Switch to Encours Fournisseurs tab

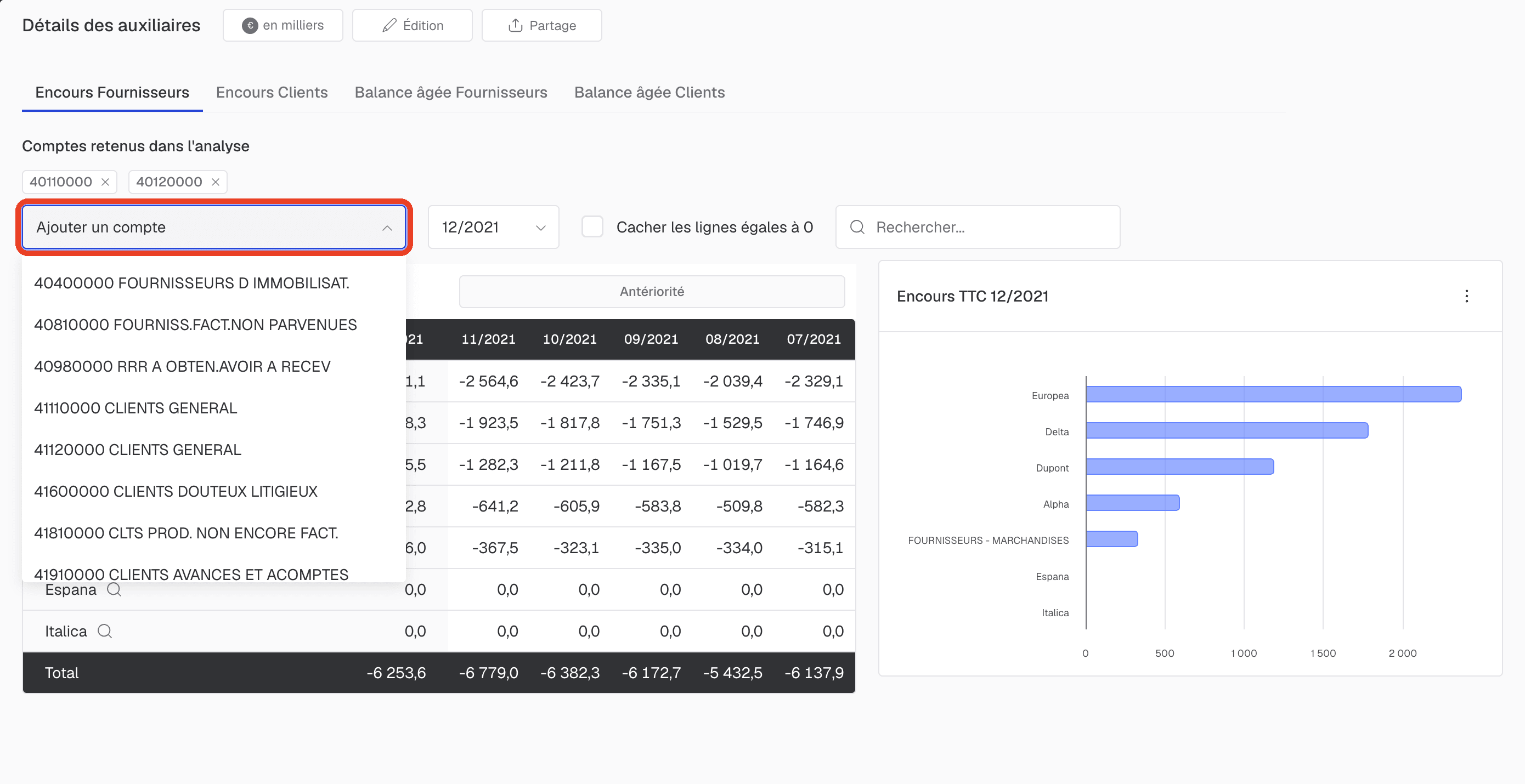[112, 92]
